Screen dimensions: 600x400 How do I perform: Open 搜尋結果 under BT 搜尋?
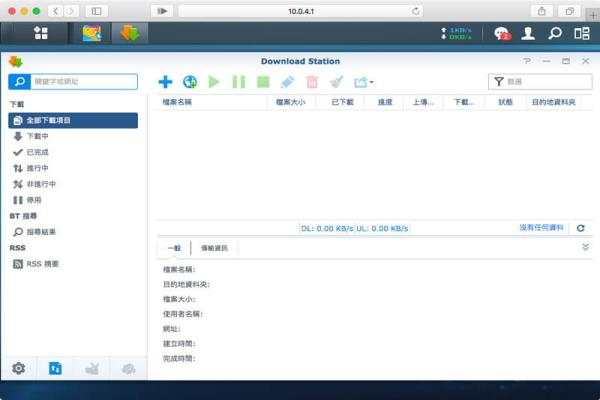coord(73,232)
